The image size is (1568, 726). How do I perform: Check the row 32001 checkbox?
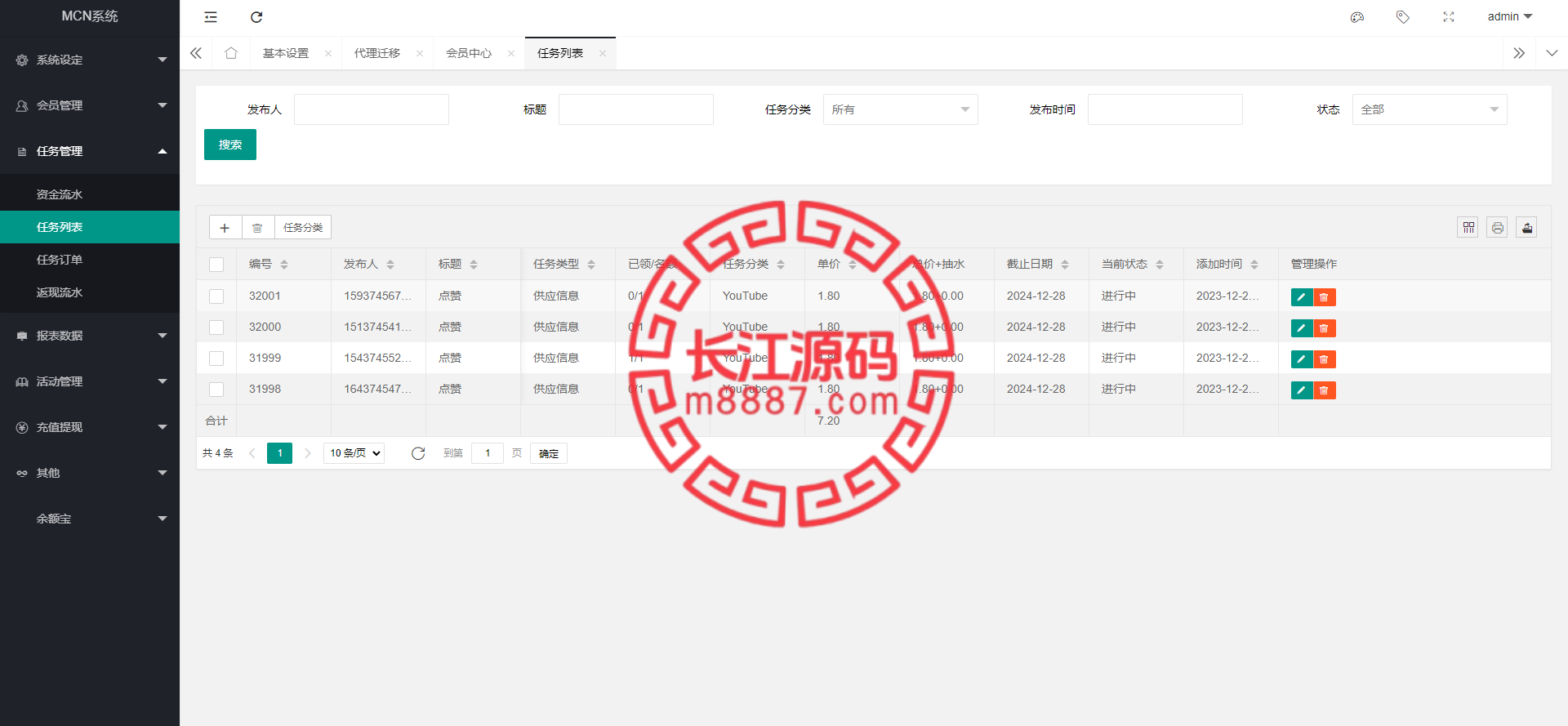pyautogui.click(x=216, y=296)
